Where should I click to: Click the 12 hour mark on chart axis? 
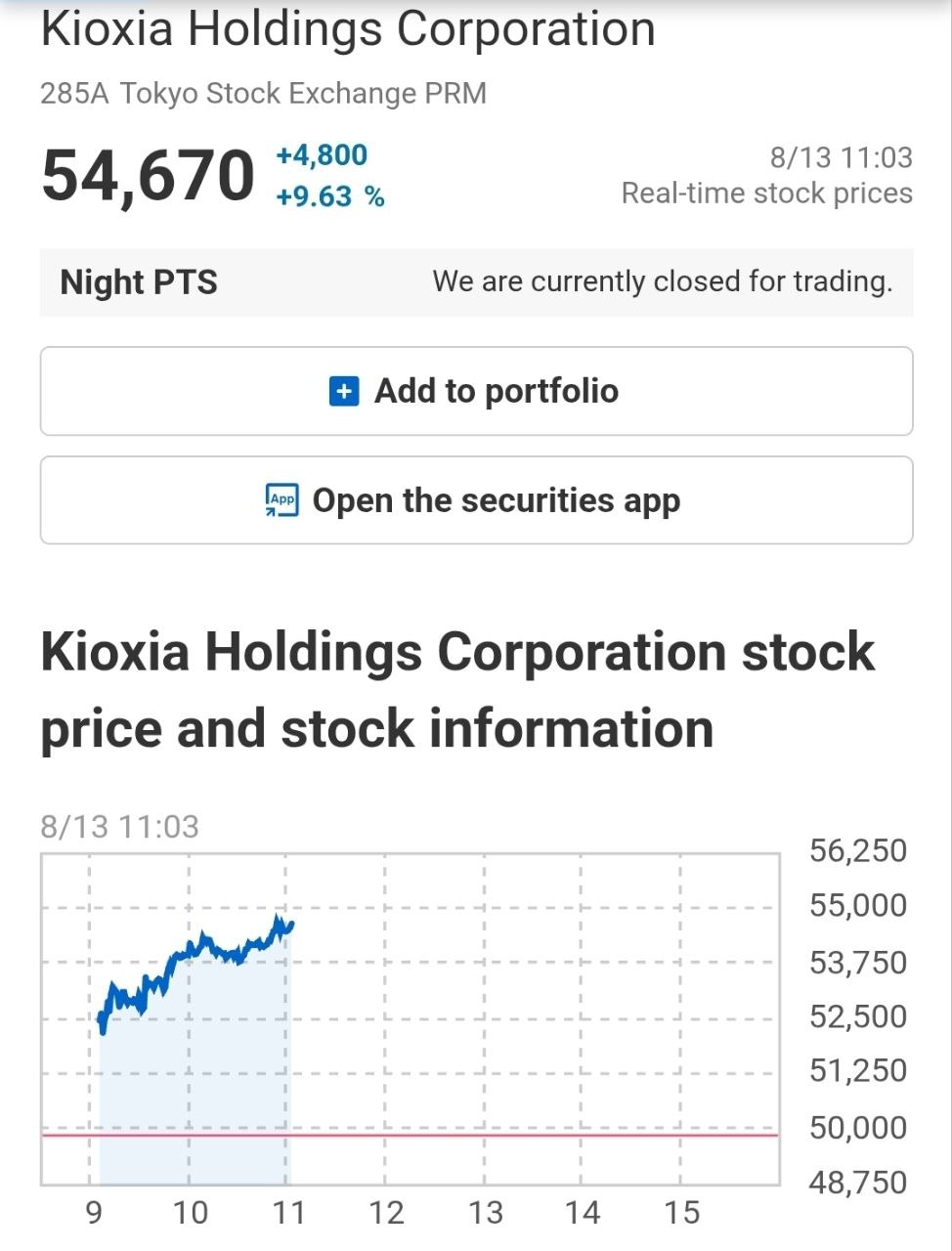(386, 1213)
